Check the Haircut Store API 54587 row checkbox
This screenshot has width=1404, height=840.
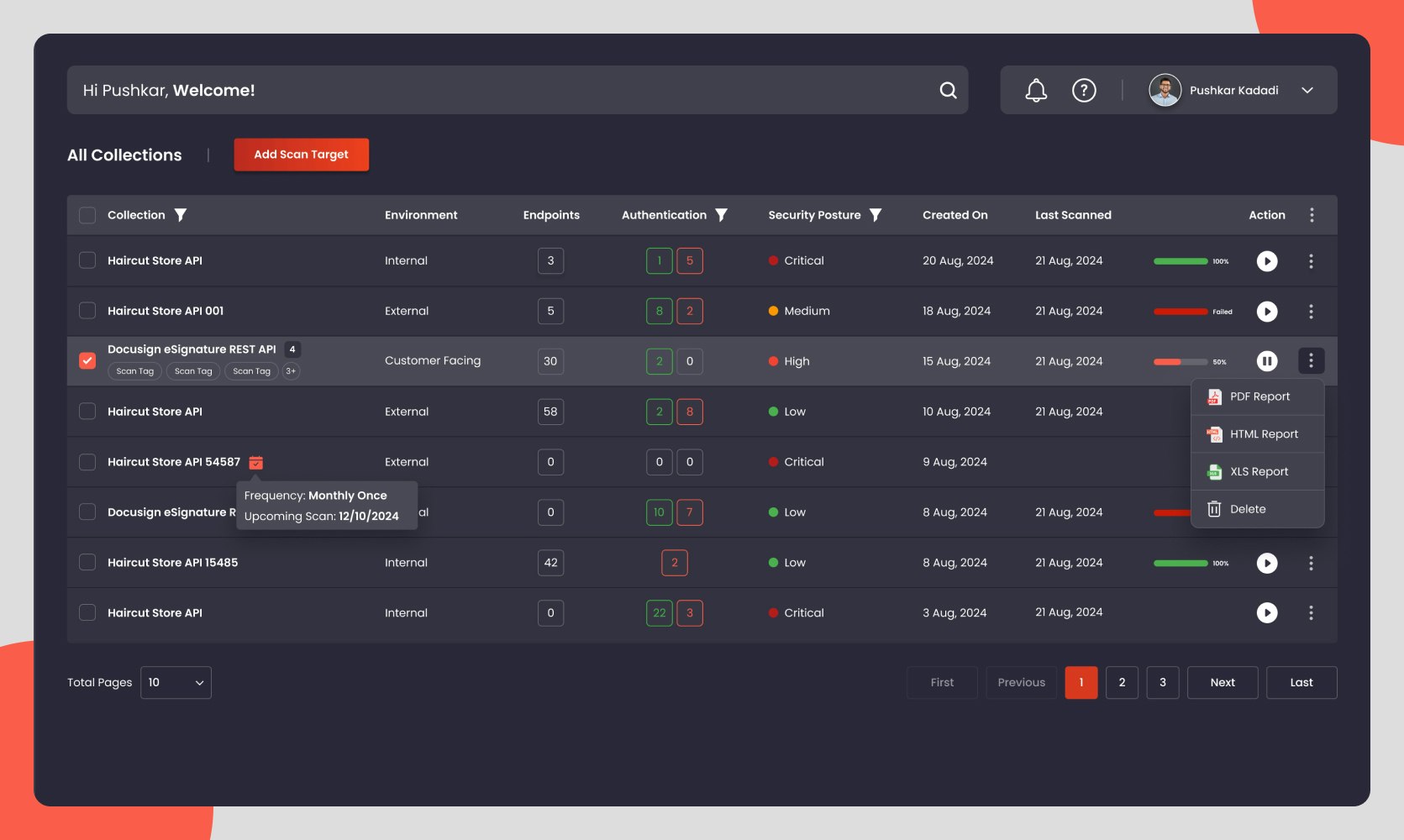click(87, 462)
